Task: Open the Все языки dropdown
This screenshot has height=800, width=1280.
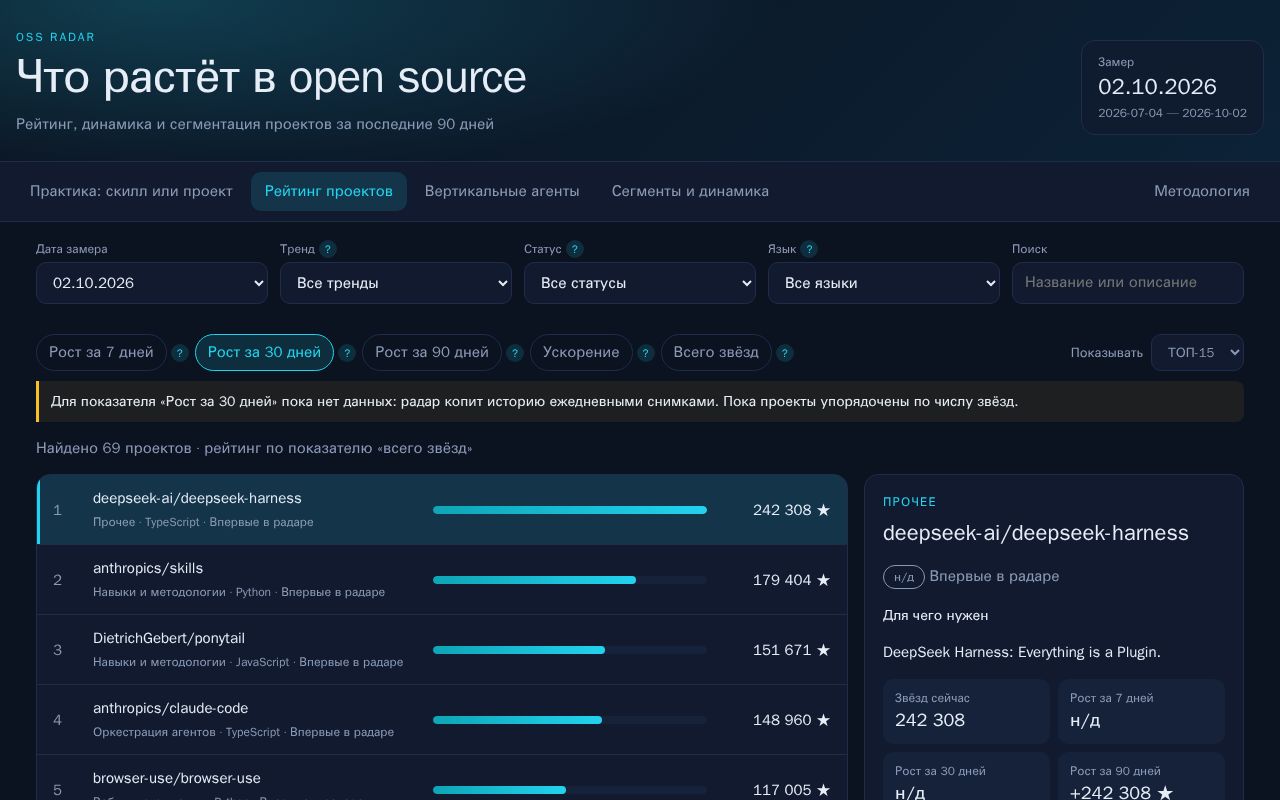Action: 884,283
